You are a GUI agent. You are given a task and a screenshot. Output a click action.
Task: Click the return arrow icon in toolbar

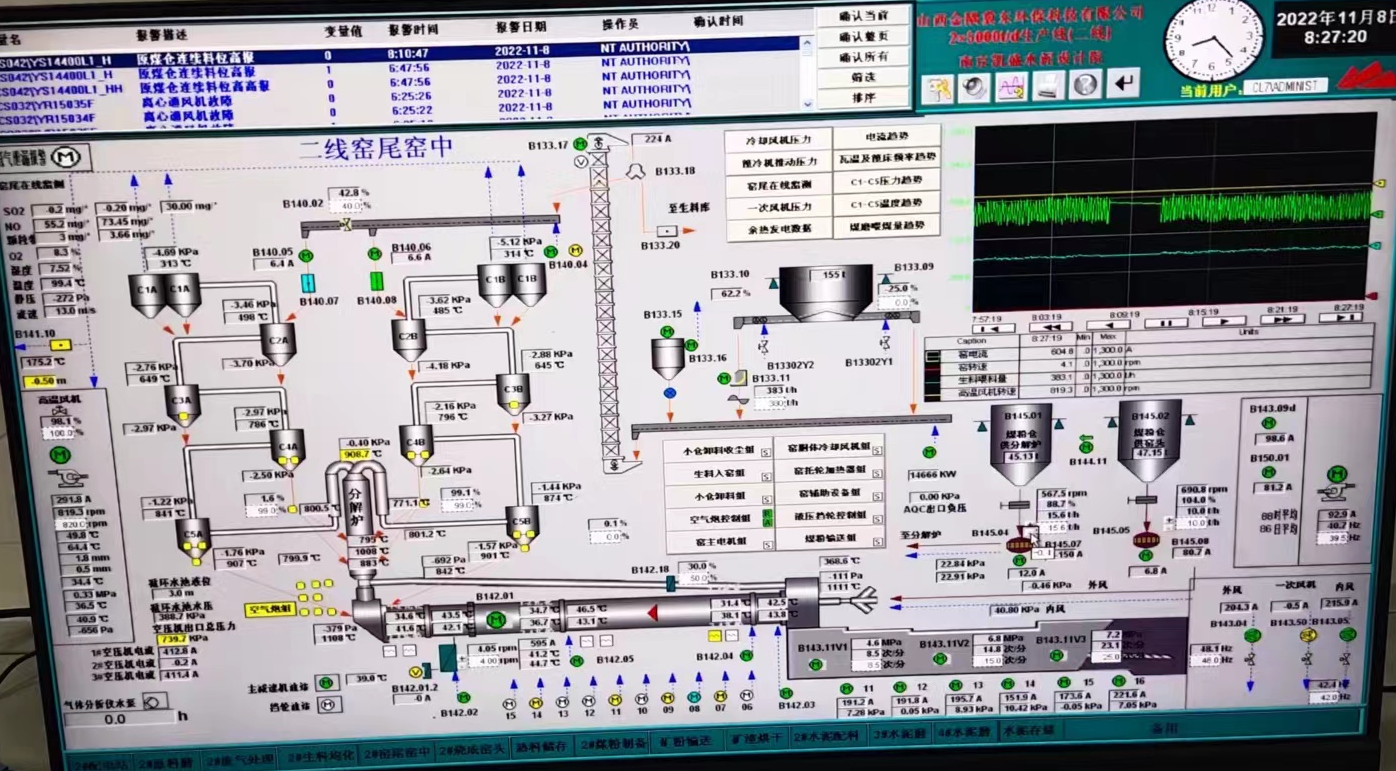[x=1124, y=84]
